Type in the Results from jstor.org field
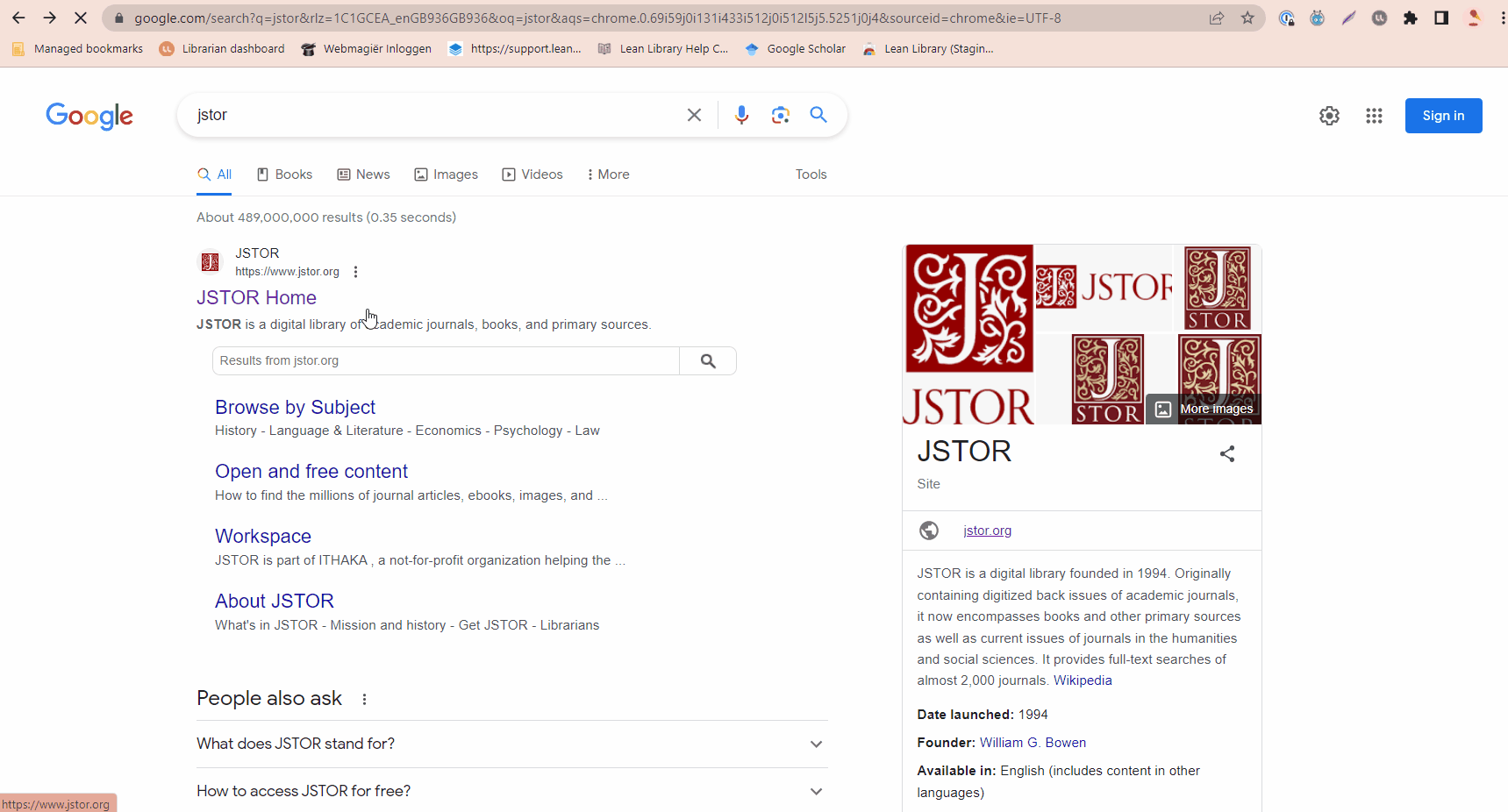This screenshot has height=812, width=1508. (446, 360)
